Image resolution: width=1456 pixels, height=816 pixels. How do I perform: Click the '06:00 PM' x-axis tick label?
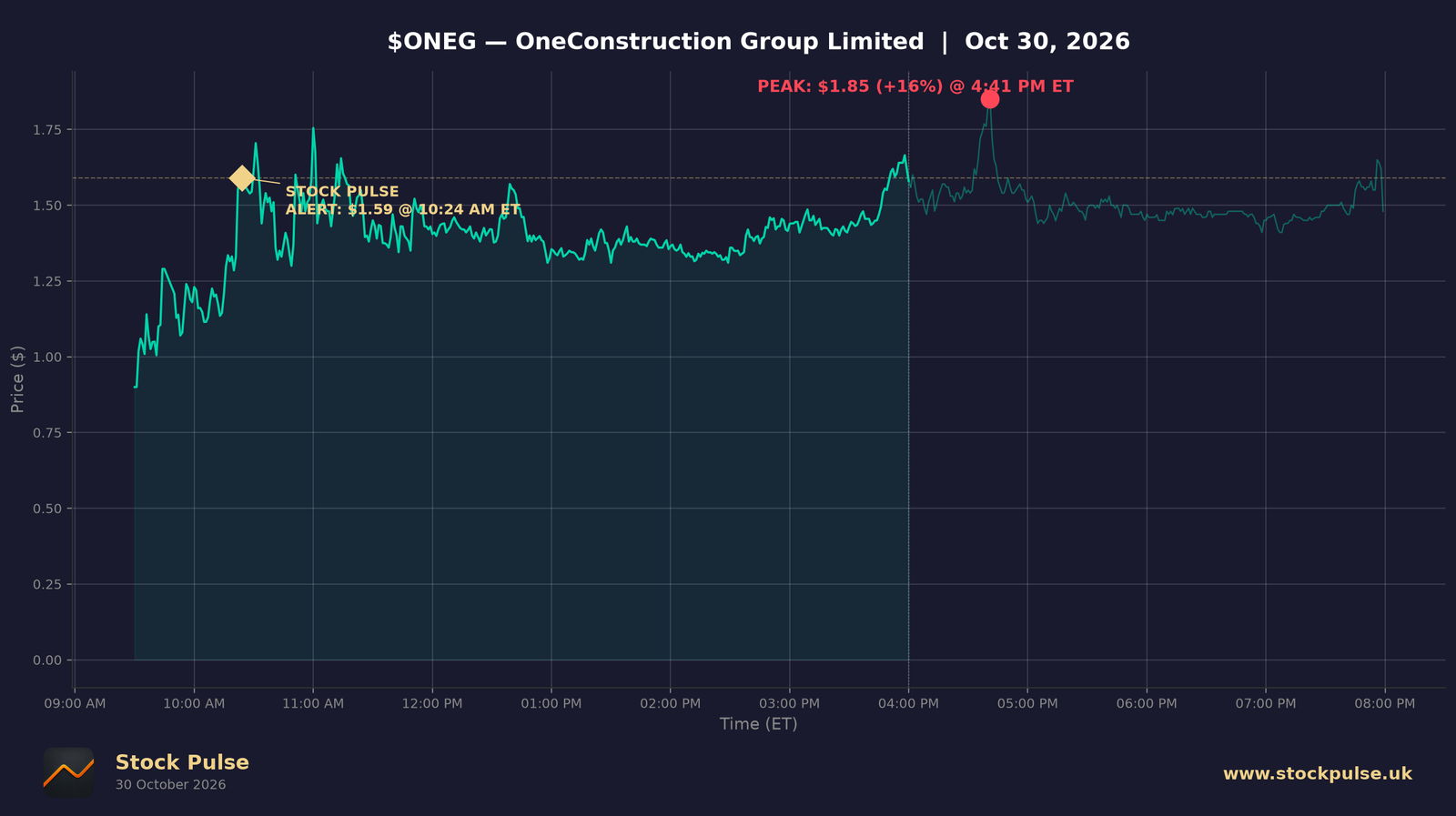click(1147, 704)
